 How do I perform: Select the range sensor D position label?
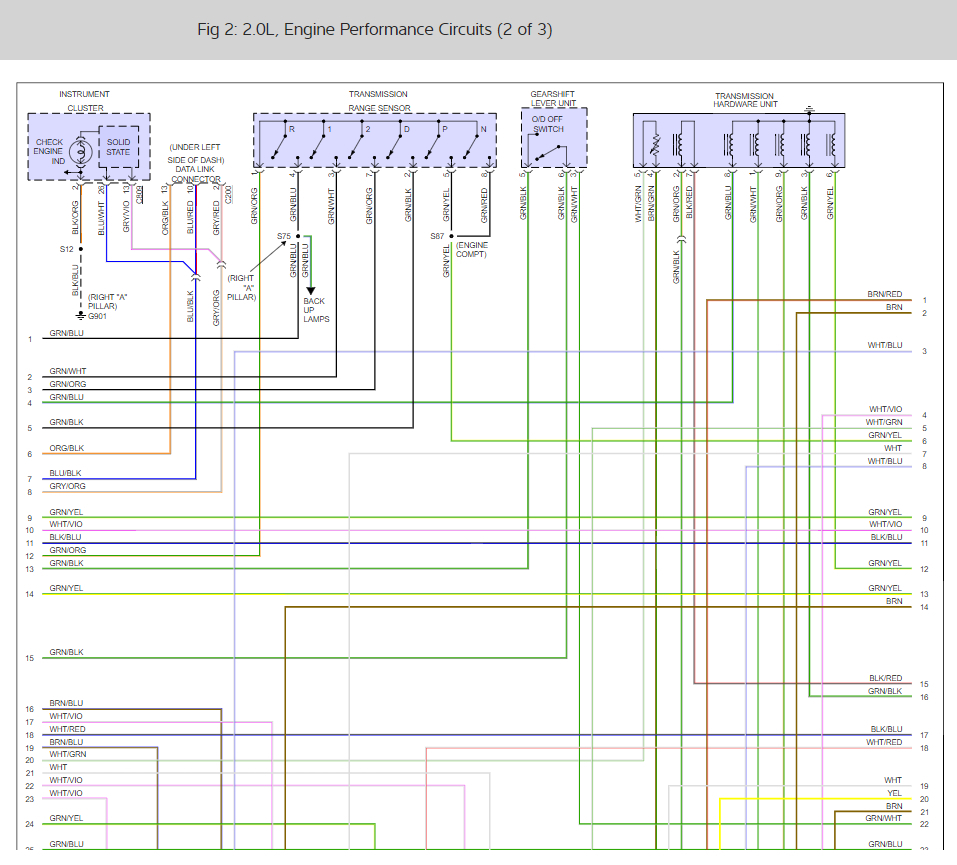pos(406,129)
